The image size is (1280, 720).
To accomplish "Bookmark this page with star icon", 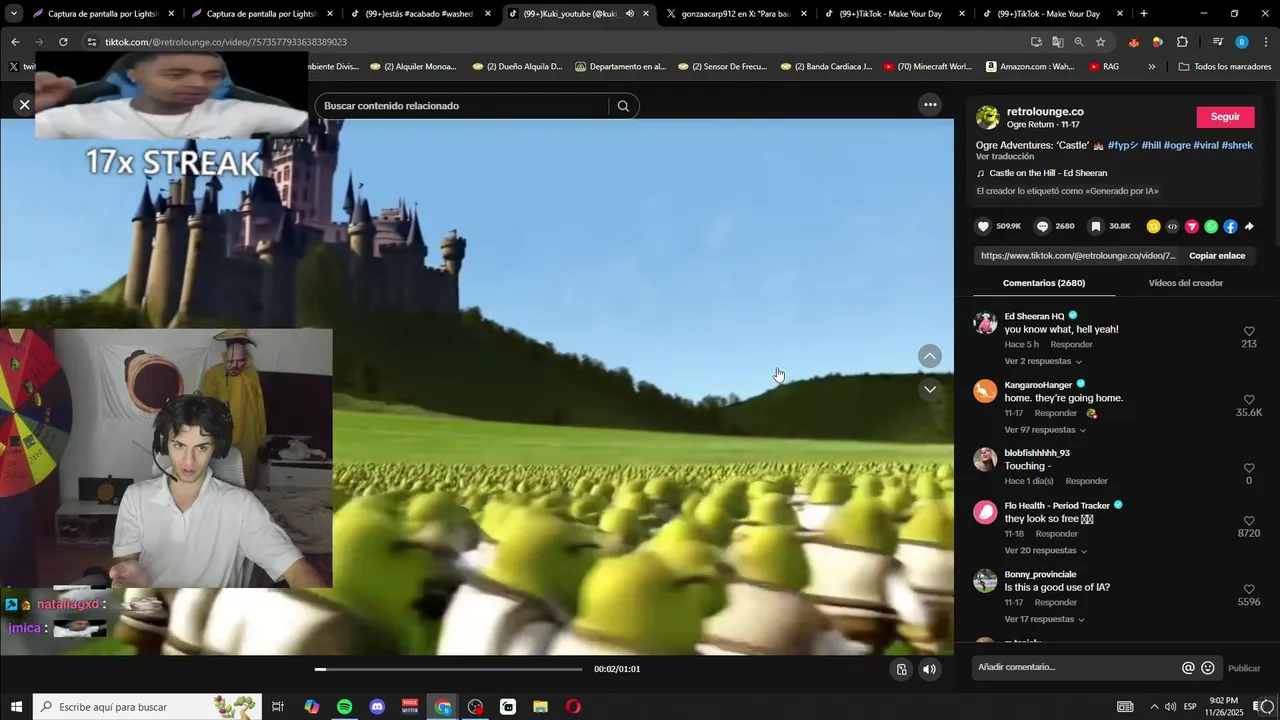I will click(x=1101, y=42).
